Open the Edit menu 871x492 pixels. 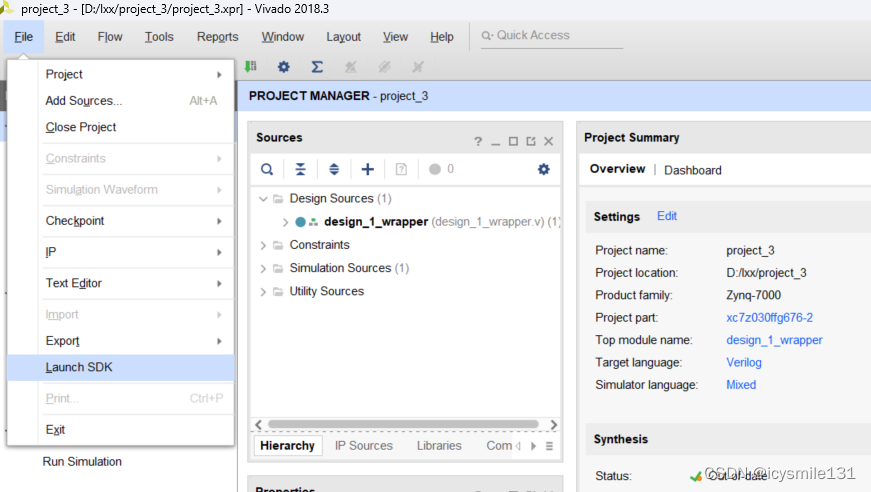click(x=65, y=37)
